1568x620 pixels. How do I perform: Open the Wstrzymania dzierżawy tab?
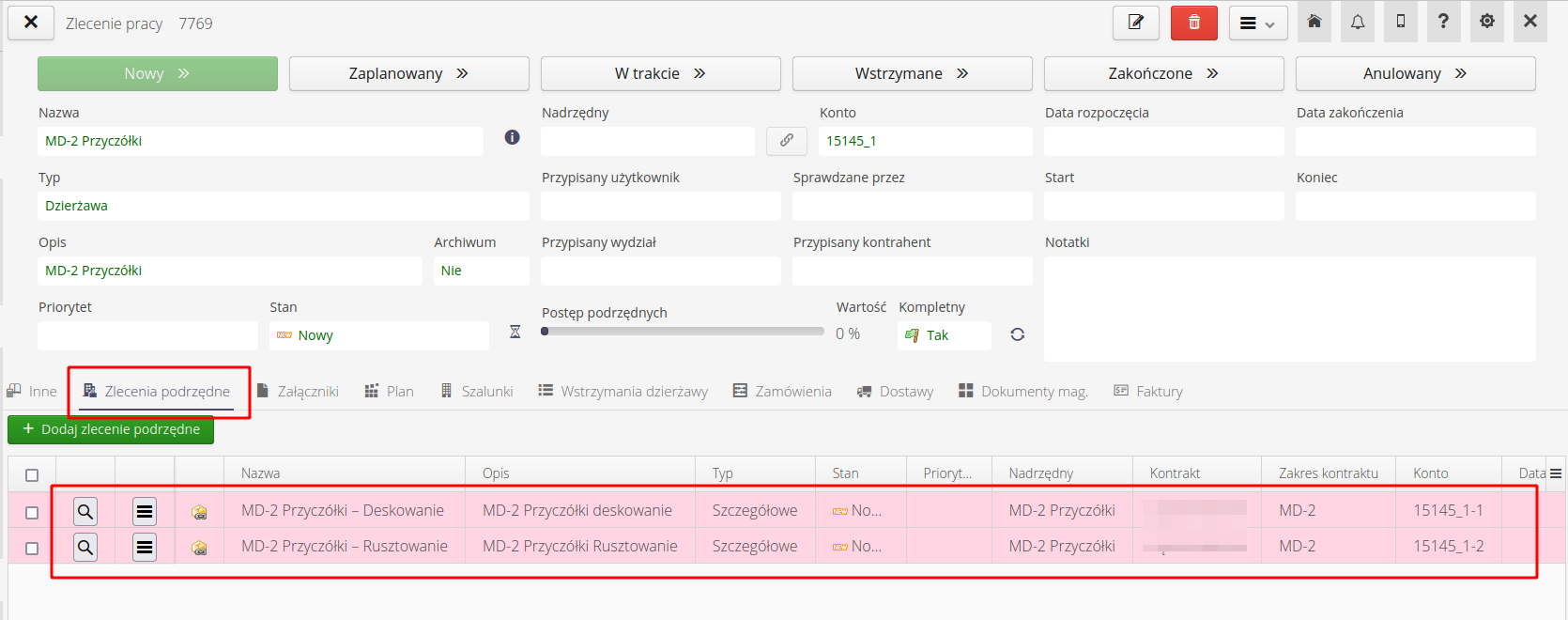pyautogui.click(x=623, y=392)
